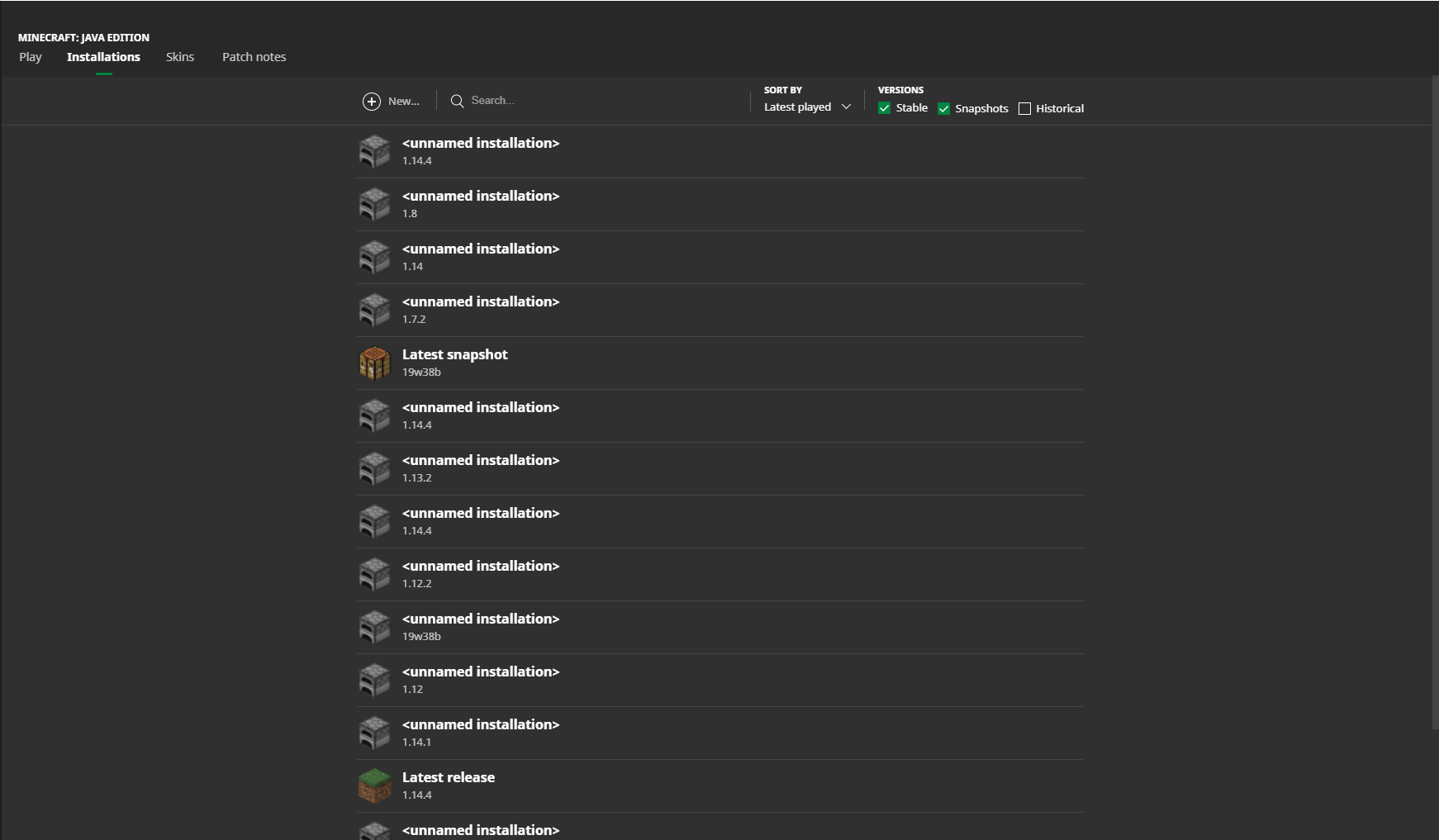Click the furnace icon of the 1.12 installation
Screen dimensions: 1439x840
point(374,680)
